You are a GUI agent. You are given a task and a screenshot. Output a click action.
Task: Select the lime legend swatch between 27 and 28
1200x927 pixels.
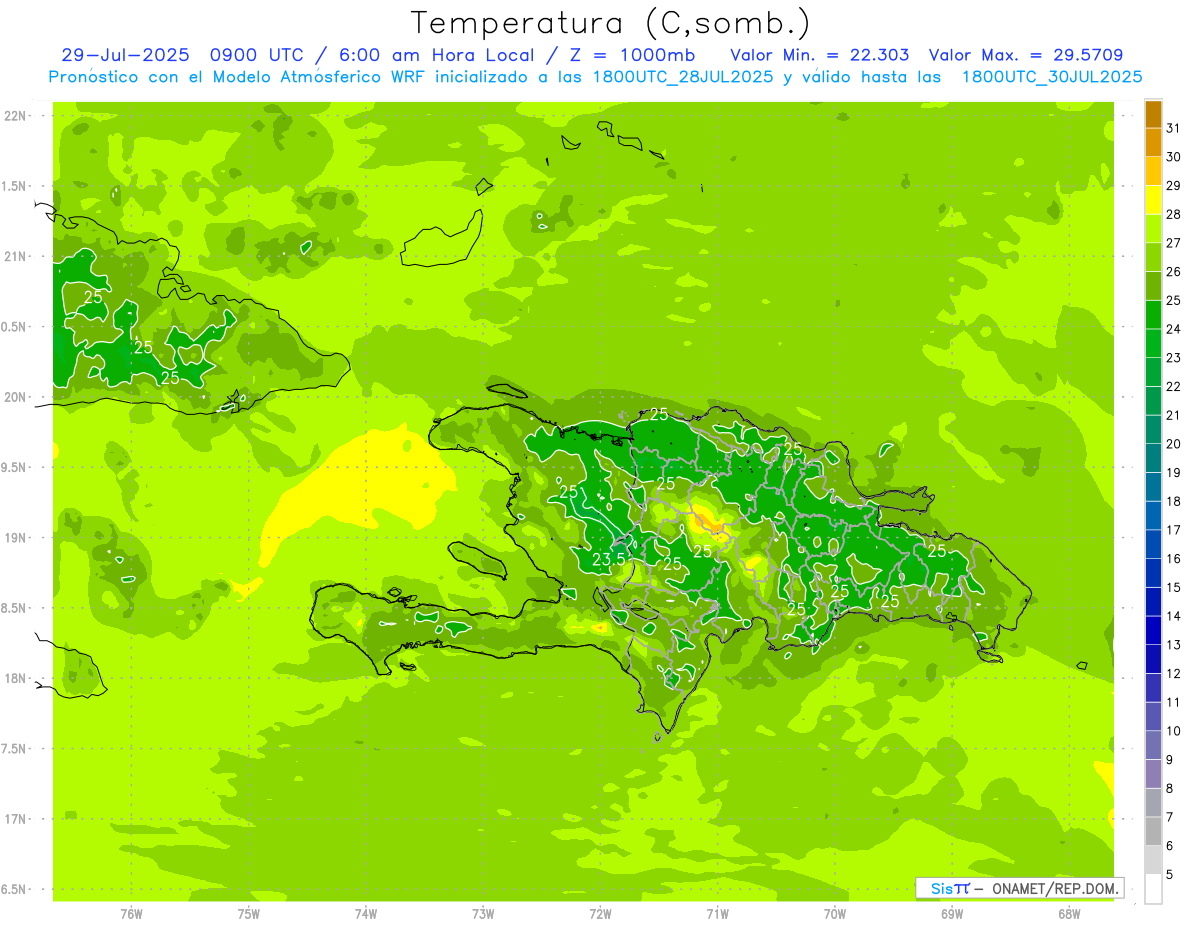1153,228
